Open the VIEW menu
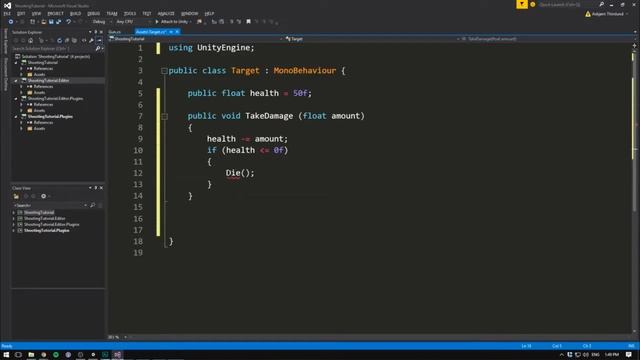The height and width of the screenshot is (360, 640). coord(36,13)
